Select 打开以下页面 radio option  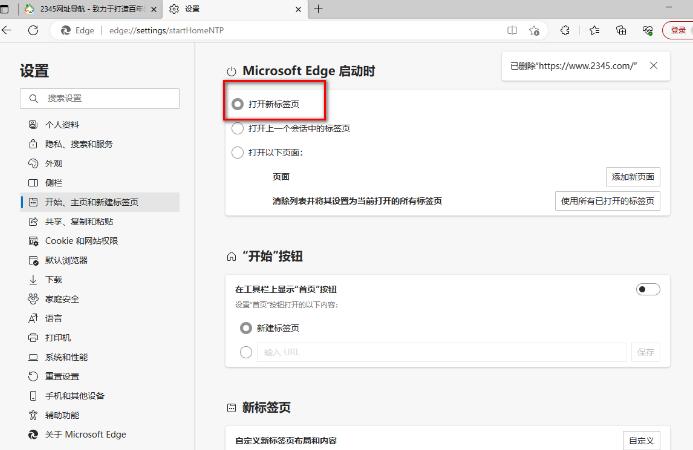coord(238,153)
